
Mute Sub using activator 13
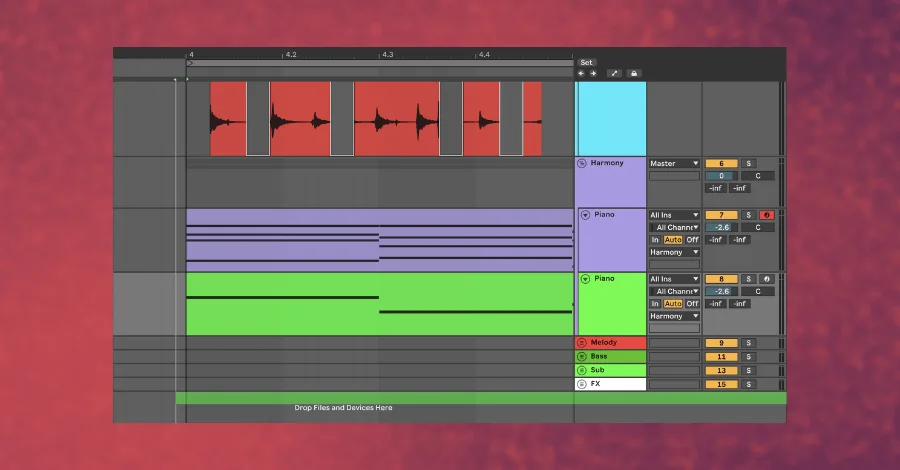pos(721,370)
